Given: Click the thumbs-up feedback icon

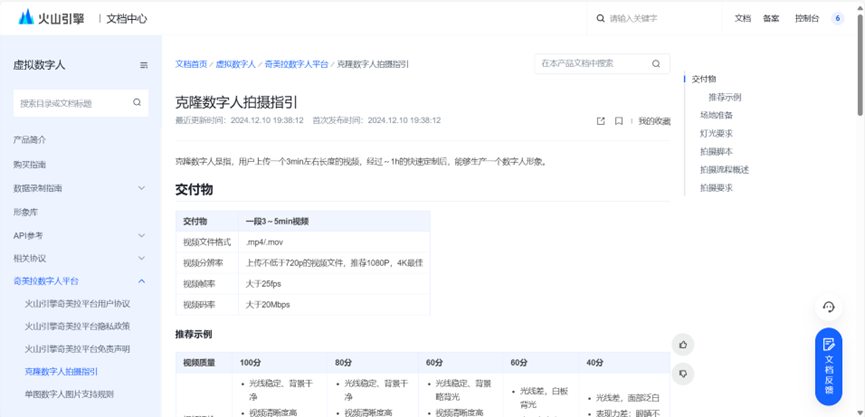Looking at the screenshot, I should tap(683, 344).
